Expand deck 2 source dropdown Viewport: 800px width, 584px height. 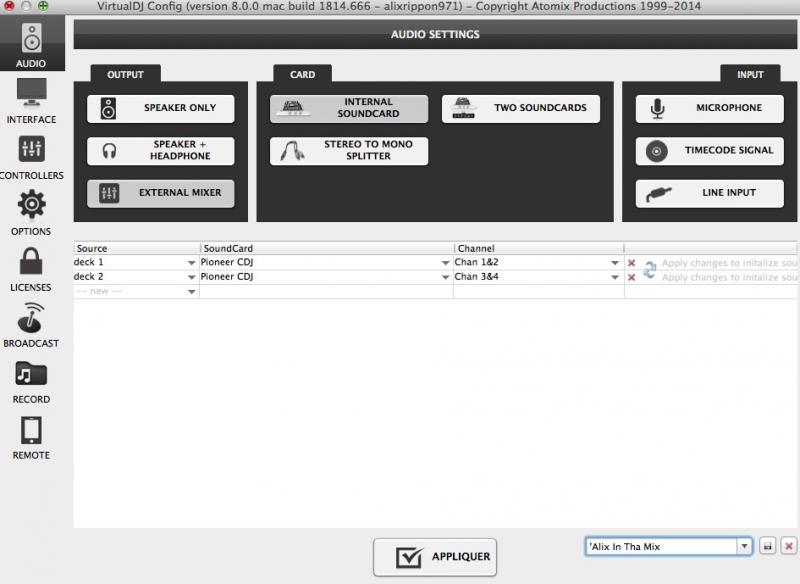191,277
